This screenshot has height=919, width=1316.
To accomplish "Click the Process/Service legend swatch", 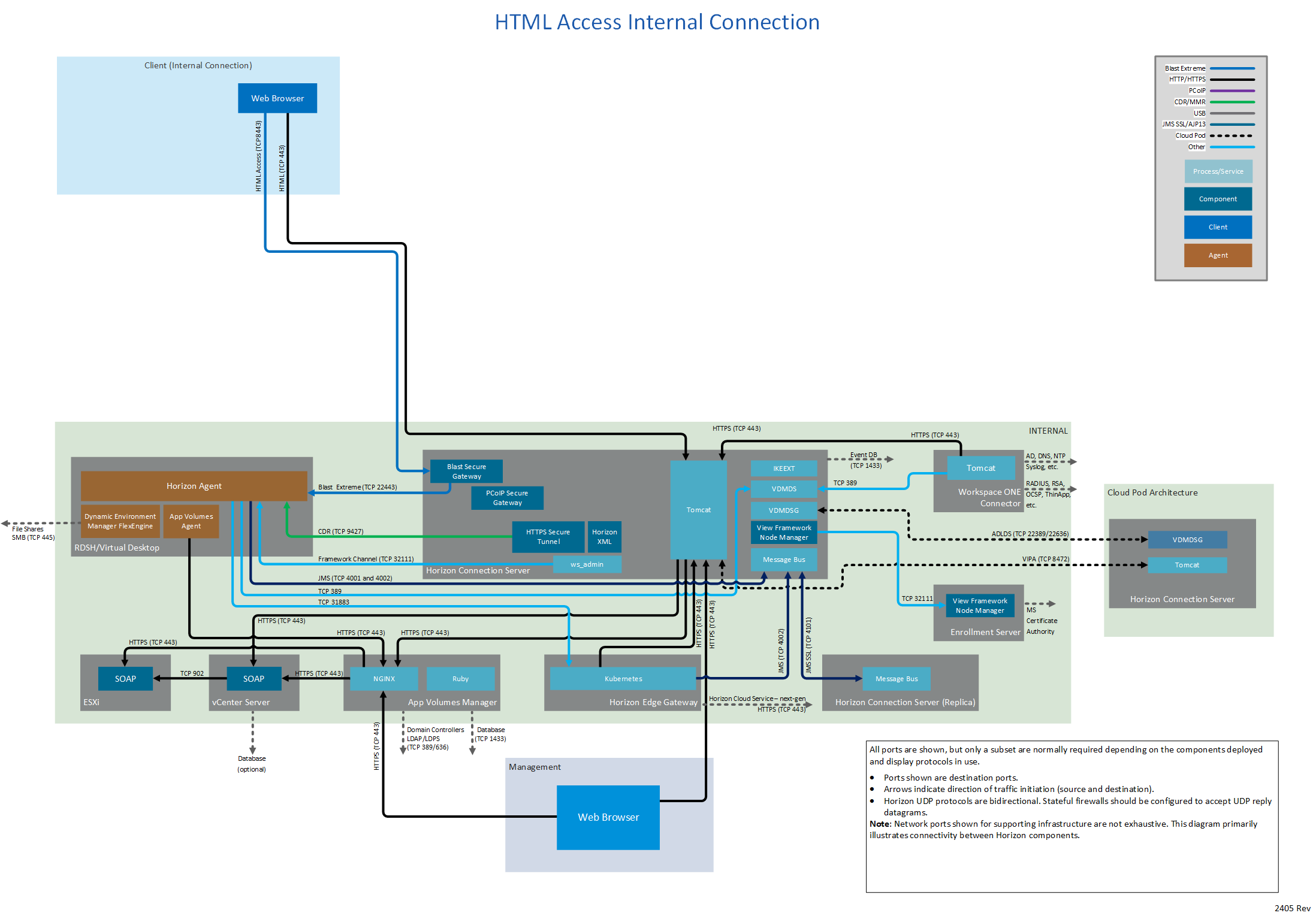I will tap(1218, 171).
